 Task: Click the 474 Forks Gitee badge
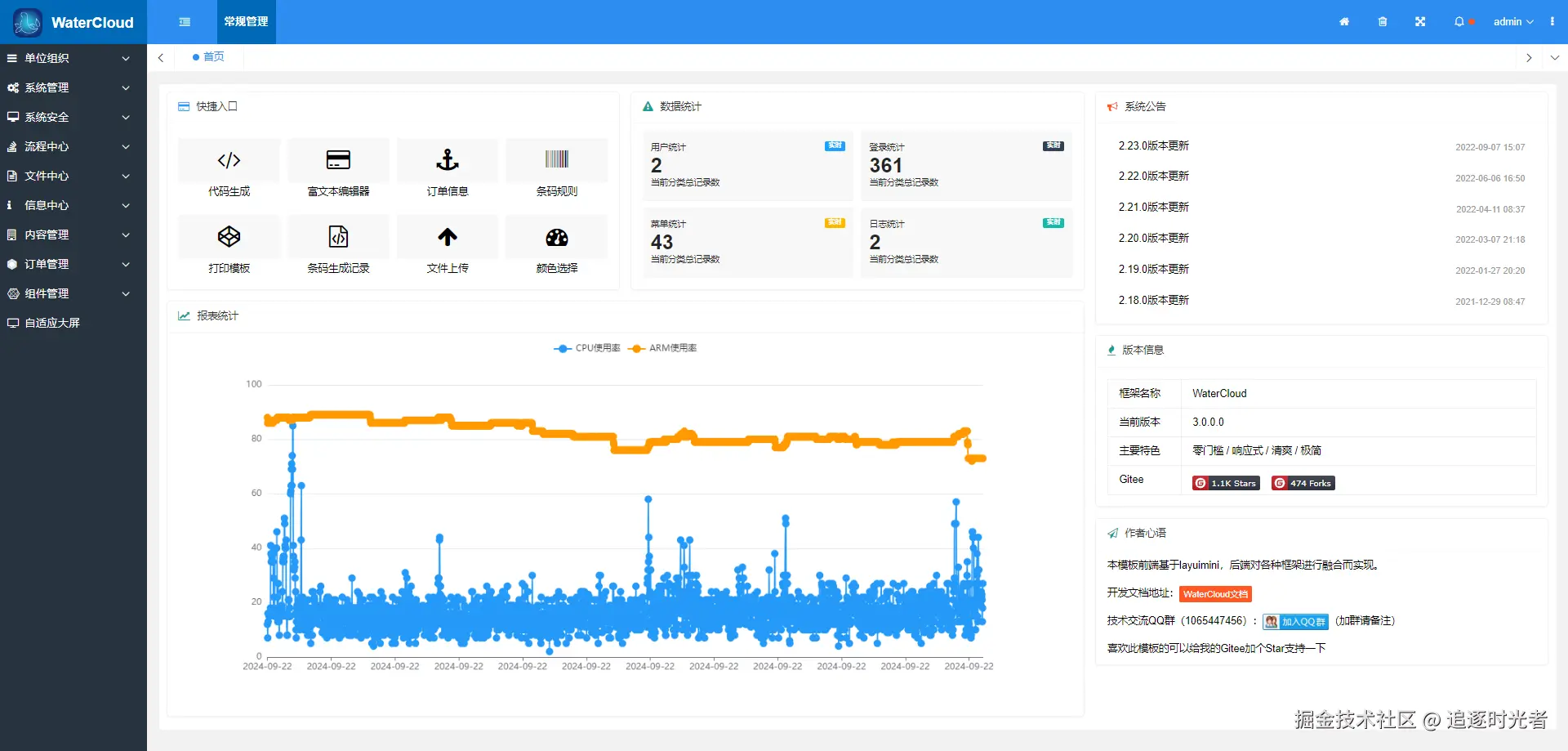pos(1303,483)
